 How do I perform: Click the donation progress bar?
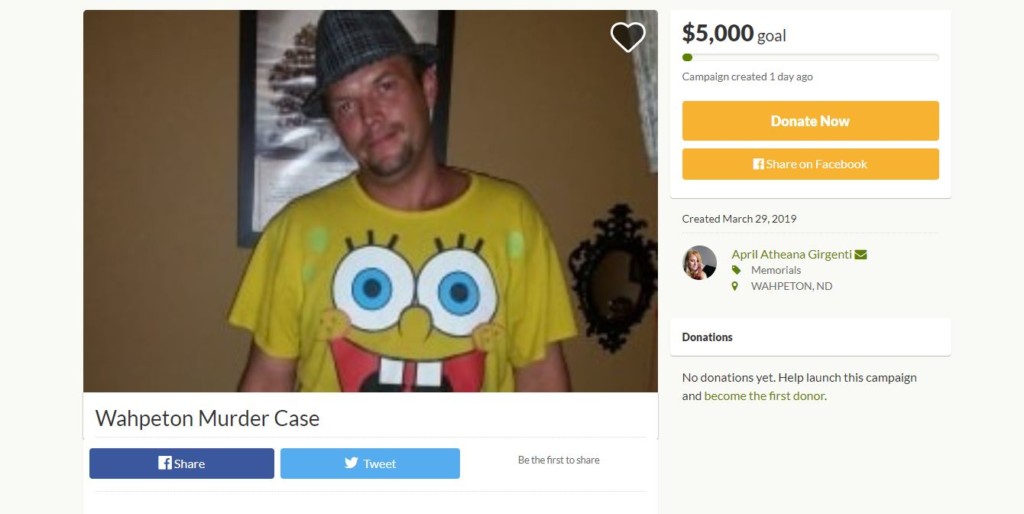(810, 57)
